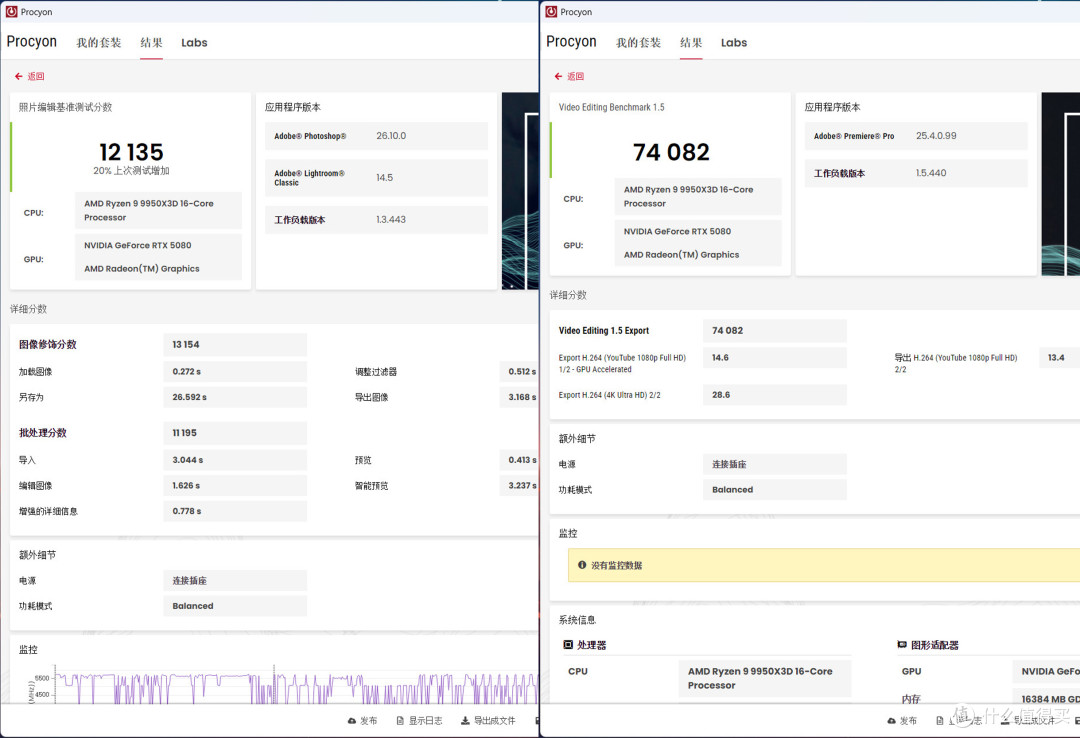Screen dimensions: 1080x738
Task: Click the benchmark artwork thumbnail in left window
Action: coord(520,191)
